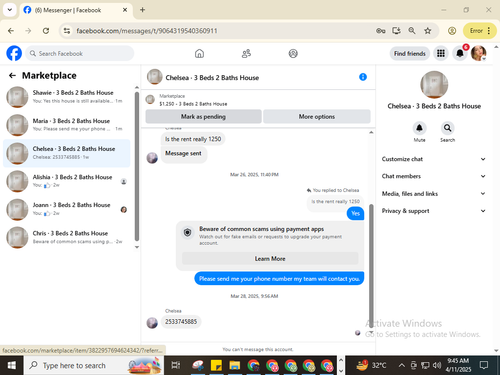Screen dimensions: 500x375
Task: Open the Windows action center icon
Action: pyautogui.click(x=484, y=365)
